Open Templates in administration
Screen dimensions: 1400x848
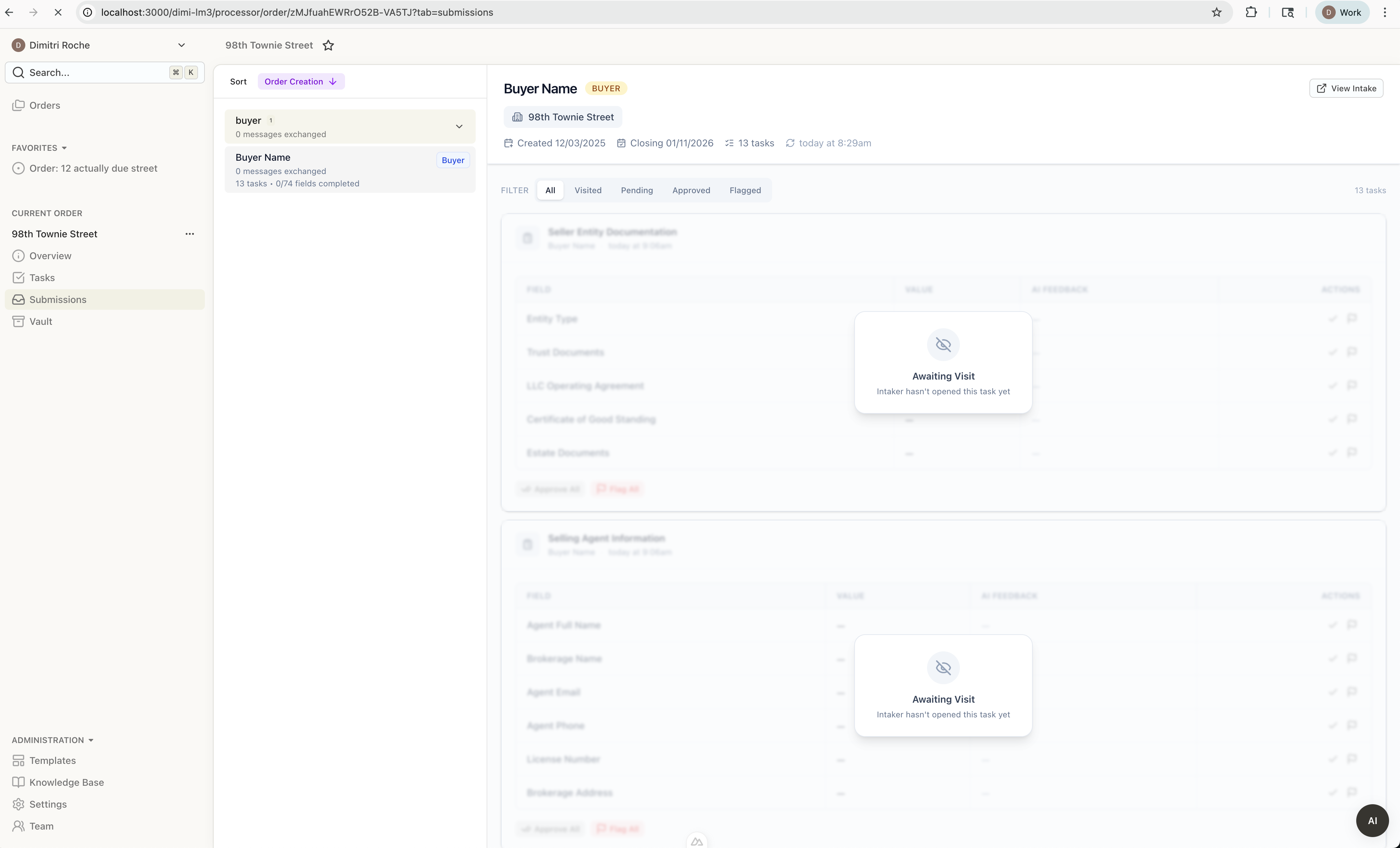[x=52, y=760]
